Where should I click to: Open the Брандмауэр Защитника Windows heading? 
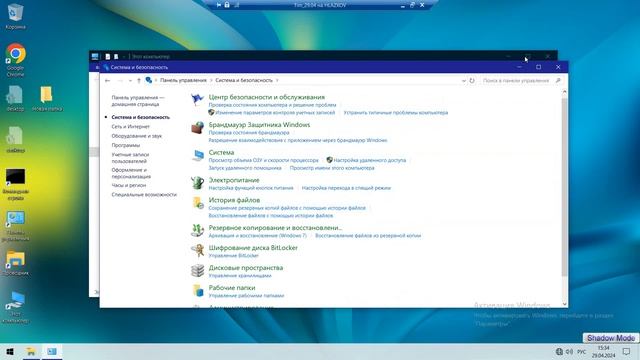pos(259,125)
